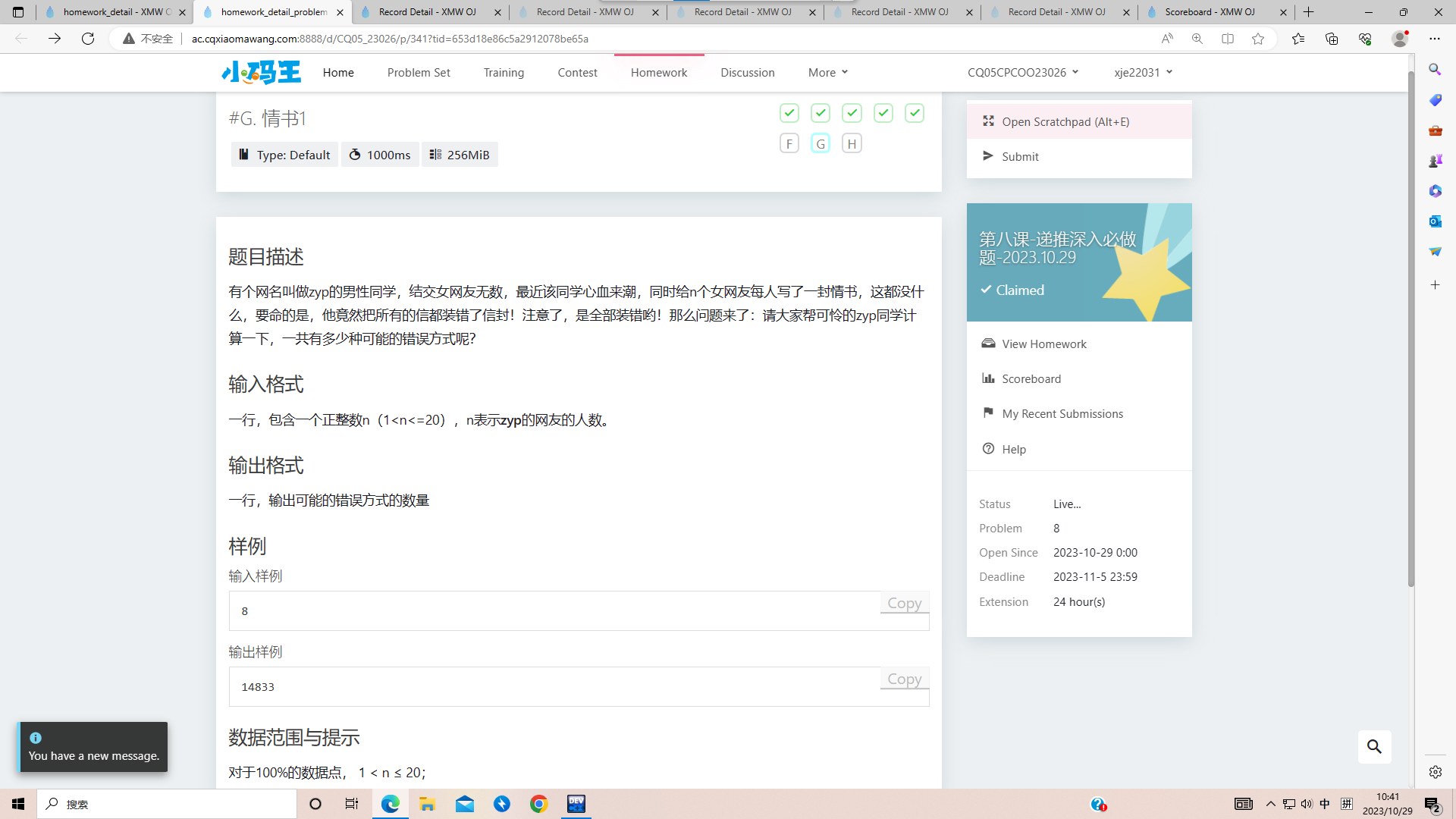Viewport: 1456px width, 819px height.
Task: Select the fifth solved problem checkmark
Action: pyautogui.click(x=915, y=113)
